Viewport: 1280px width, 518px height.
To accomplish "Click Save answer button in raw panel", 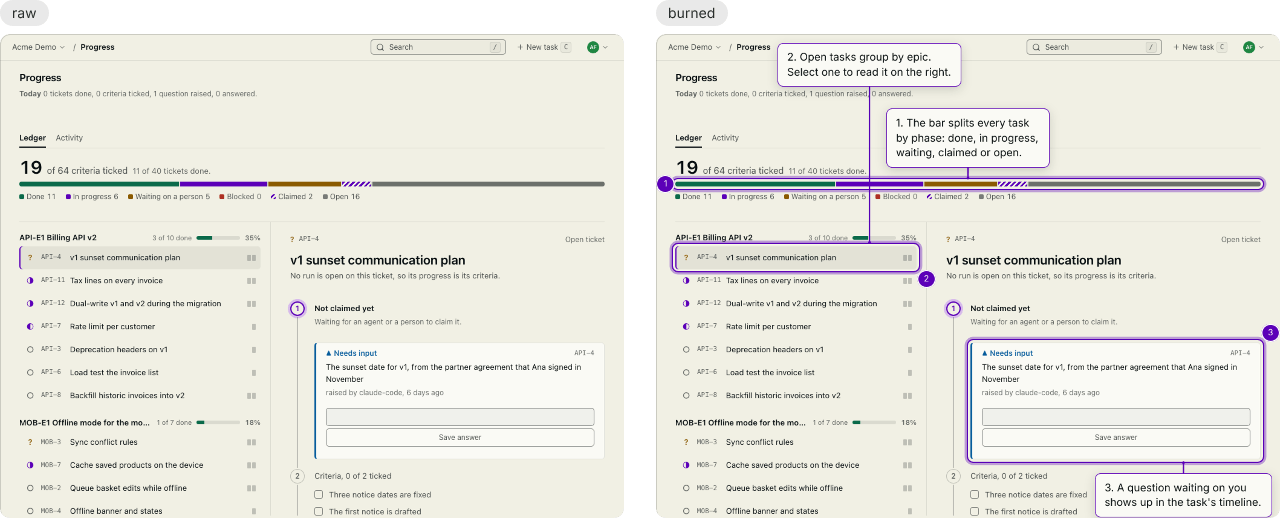I will tap(460, 437).
